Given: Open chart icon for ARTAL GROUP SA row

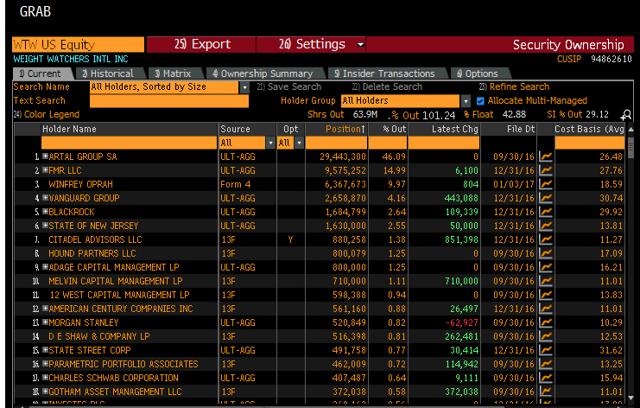Looking at the screenshot, I should coord(546,157).
